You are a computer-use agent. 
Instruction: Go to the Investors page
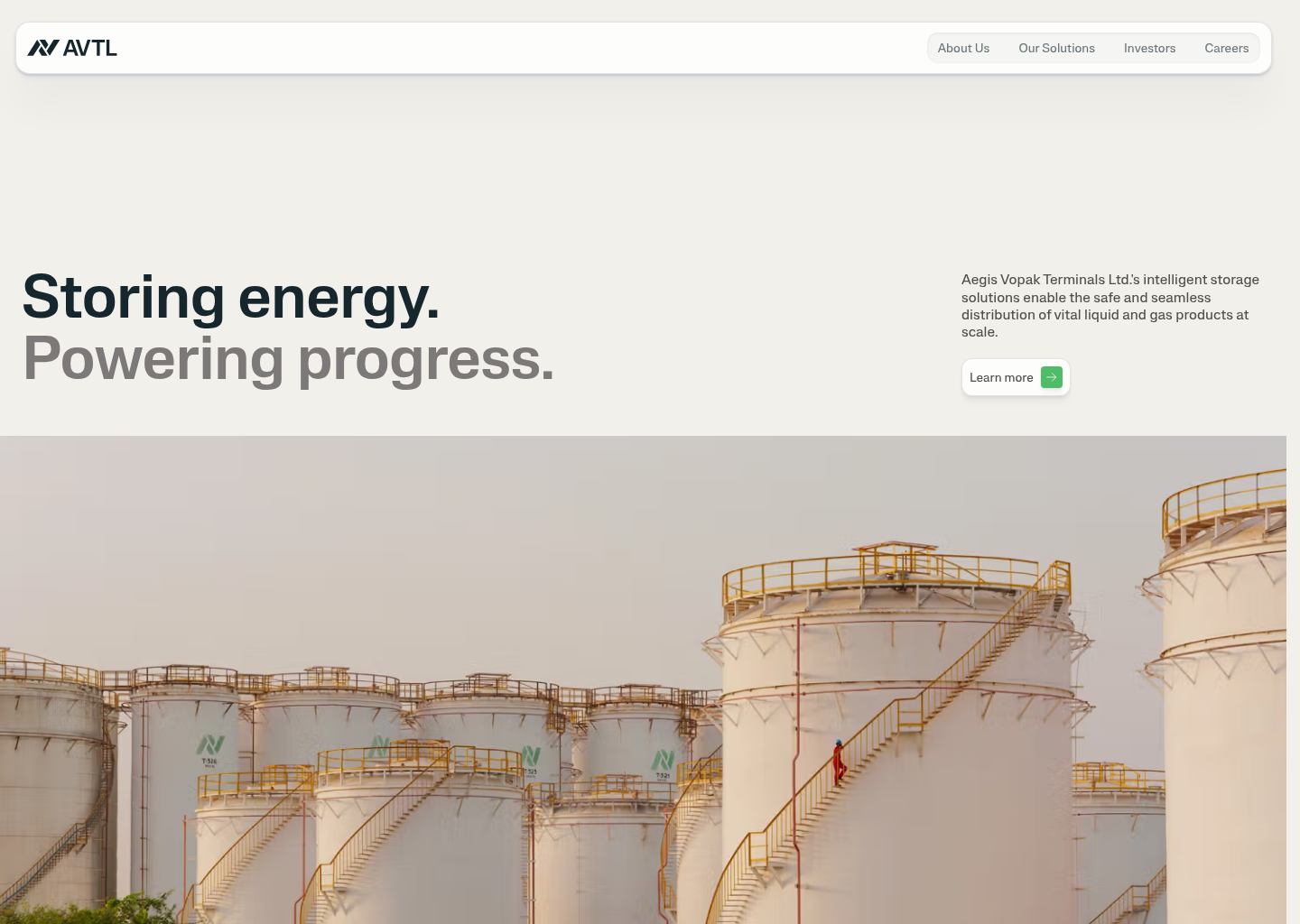coord(1149,48)
